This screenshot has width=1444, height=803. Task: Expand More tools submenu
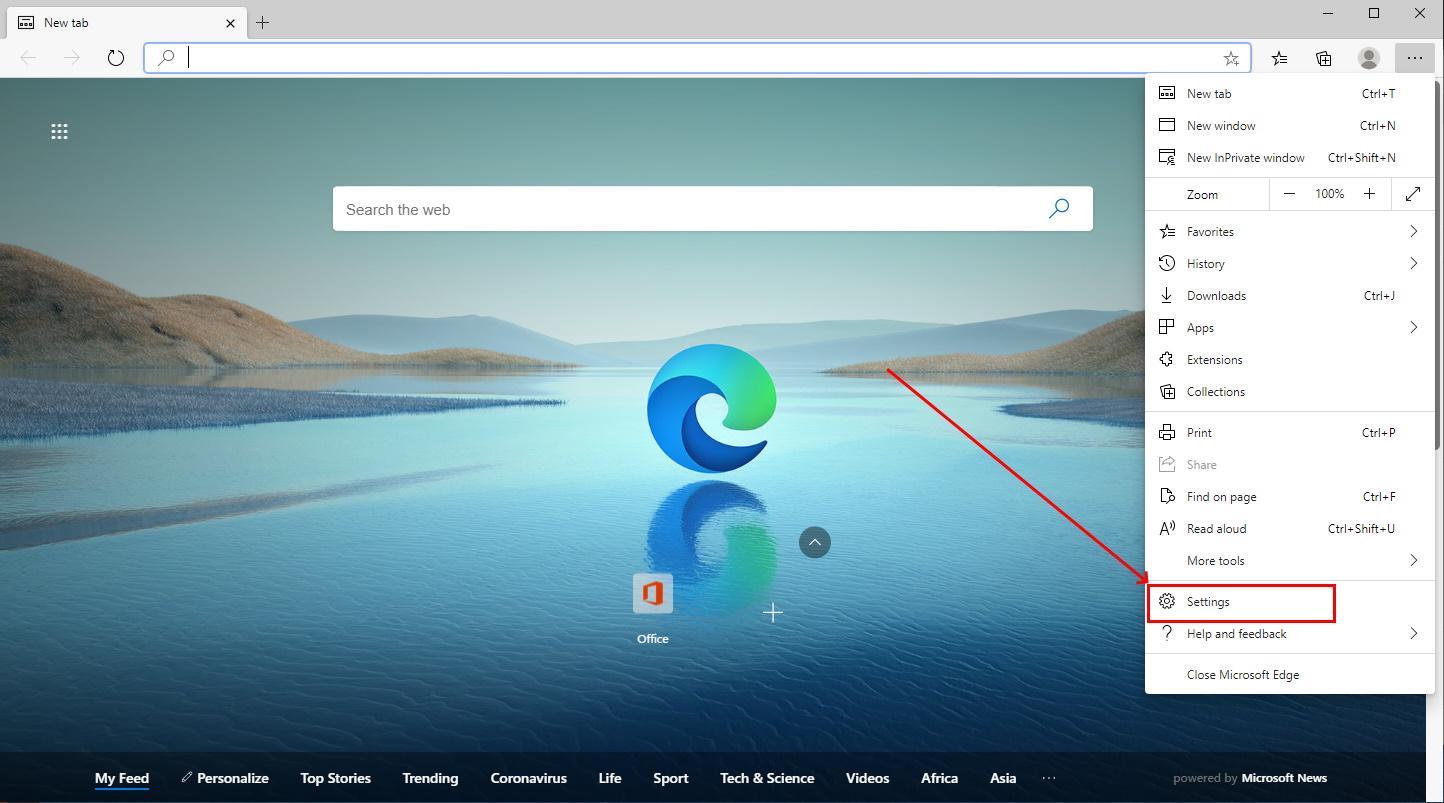[1289, 560]
